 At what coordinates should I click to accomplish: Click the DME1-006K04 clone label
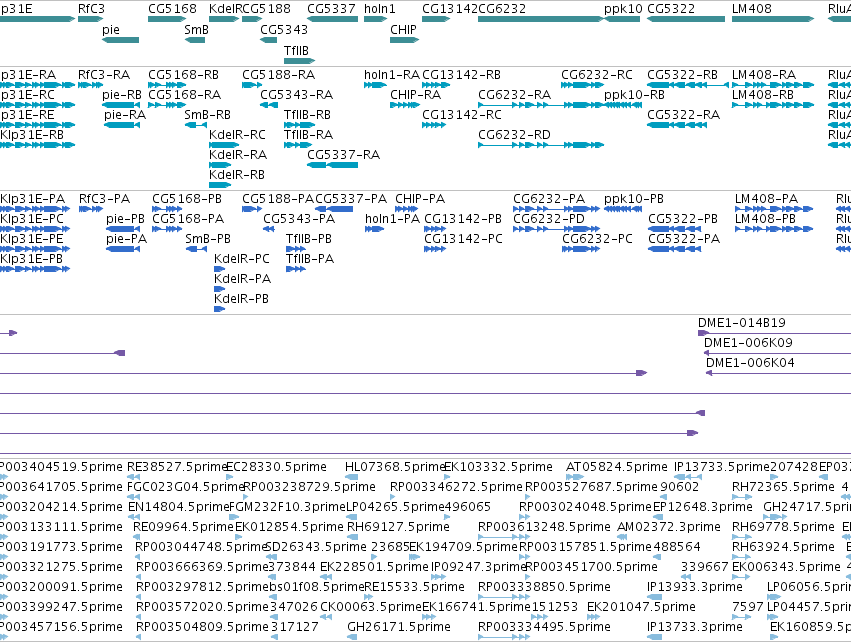point(750,363)
